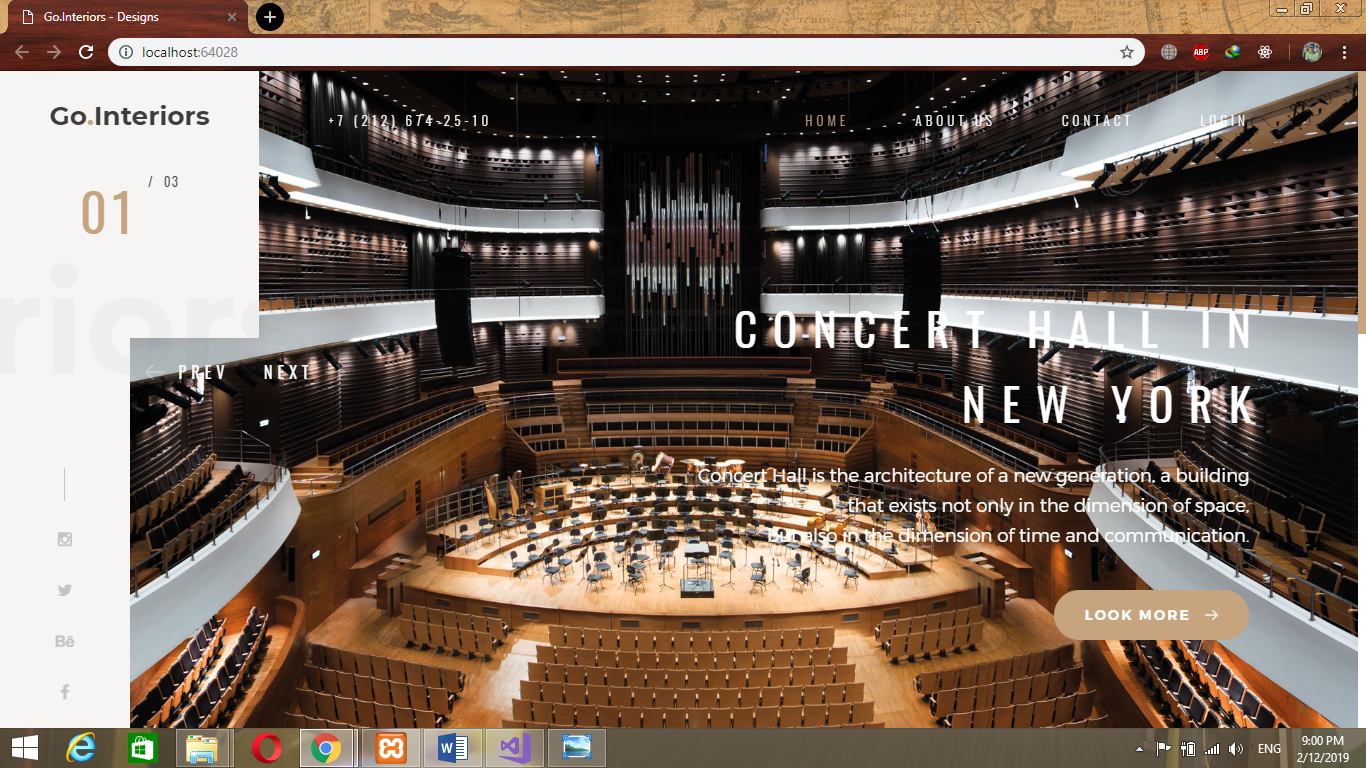Click the Concert Hall in New York heading
1366x768 pixels.
(x=996, y=367)
